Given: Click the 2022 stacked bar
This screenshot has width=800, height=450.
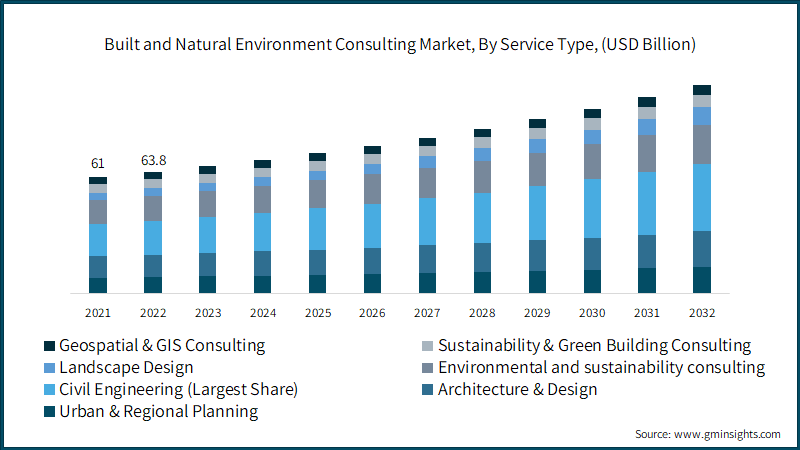Looking at the screenshot, I should (x=153, y=233).
